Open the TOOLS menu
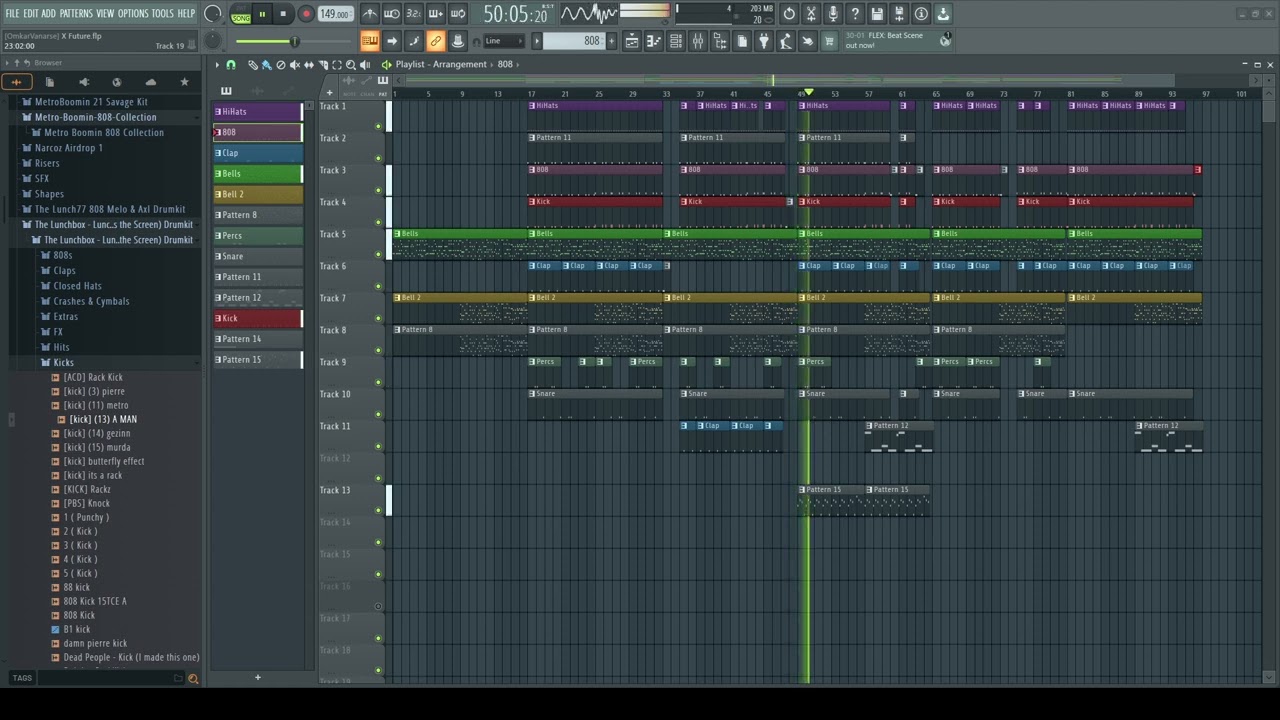This screenshot has height=720, width=1280. pos(163,14)
